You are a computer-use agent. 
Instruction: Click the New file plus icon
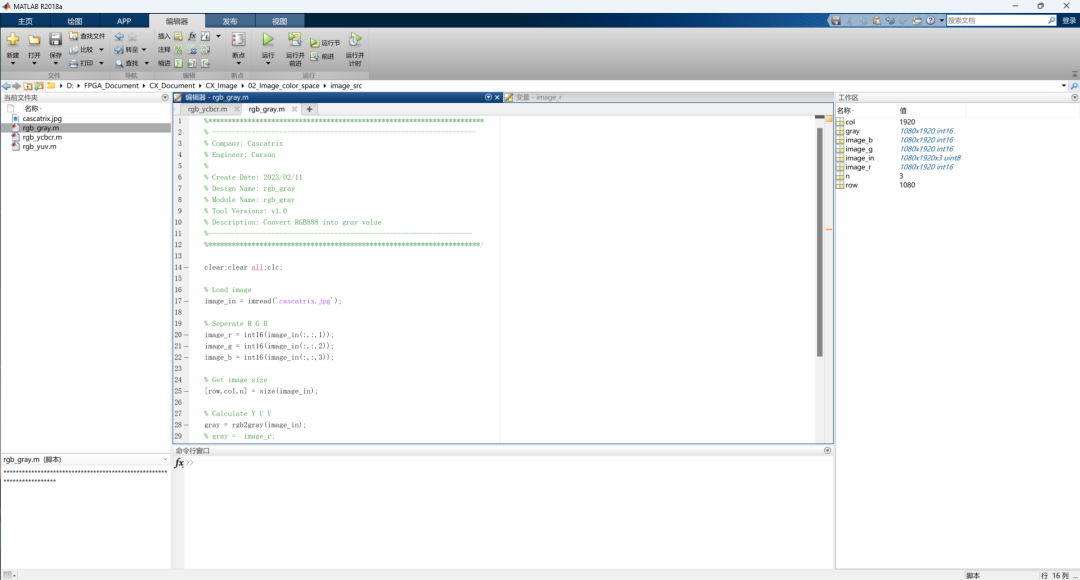click(13, 39)
